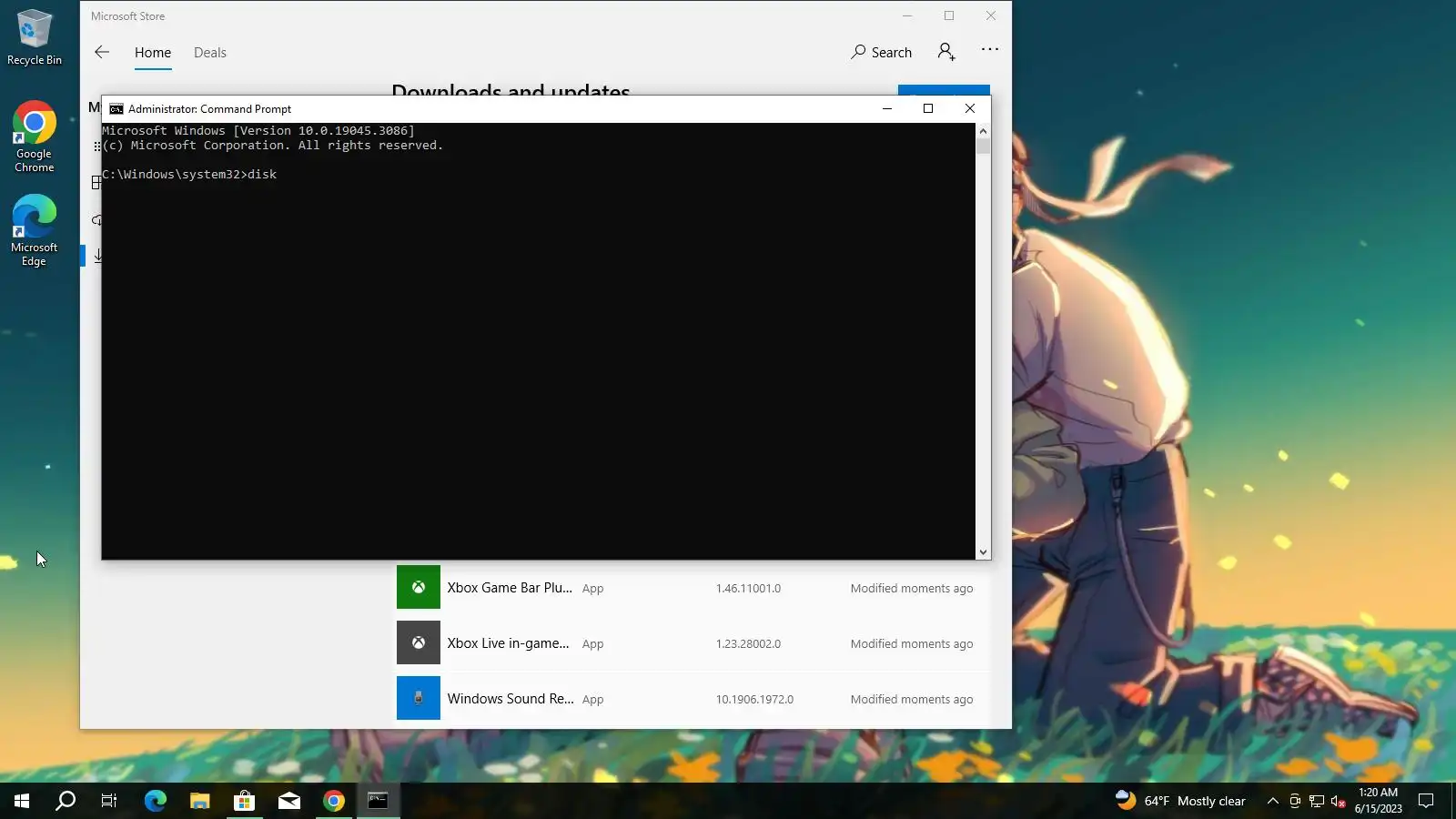Open taskbar Search
1456x819 pixels.
66,801
